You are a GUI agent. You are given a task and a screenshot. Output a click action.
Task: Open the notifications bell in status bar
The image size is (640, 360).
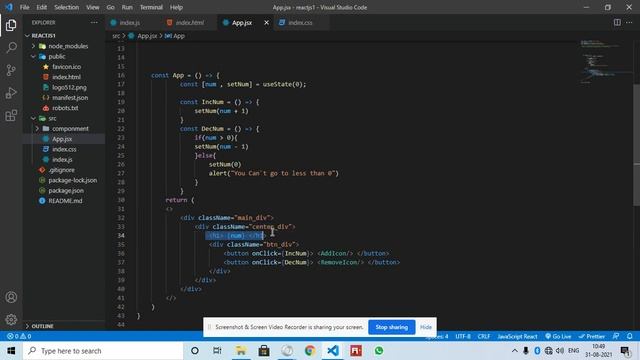(x=630, y=336)
